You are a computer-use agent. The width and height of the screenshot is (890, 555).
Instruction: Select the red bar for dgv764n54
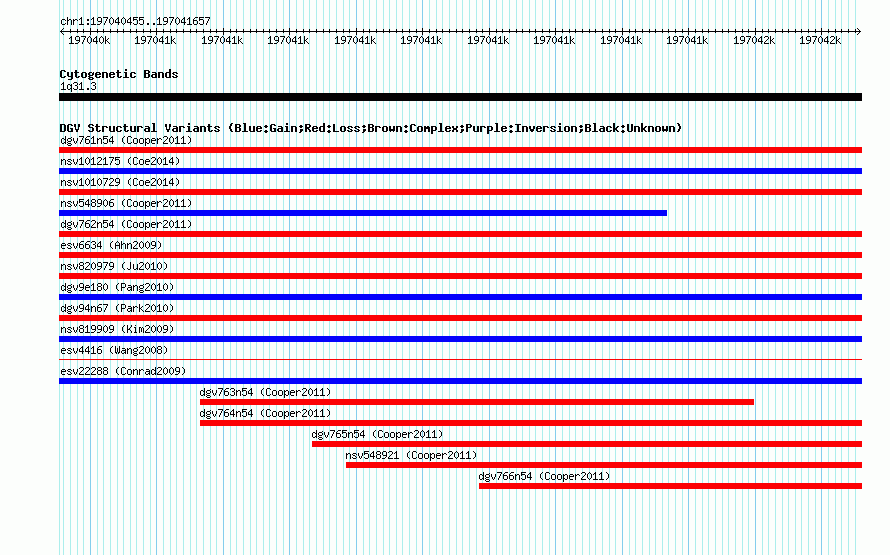tap(531, 423)
